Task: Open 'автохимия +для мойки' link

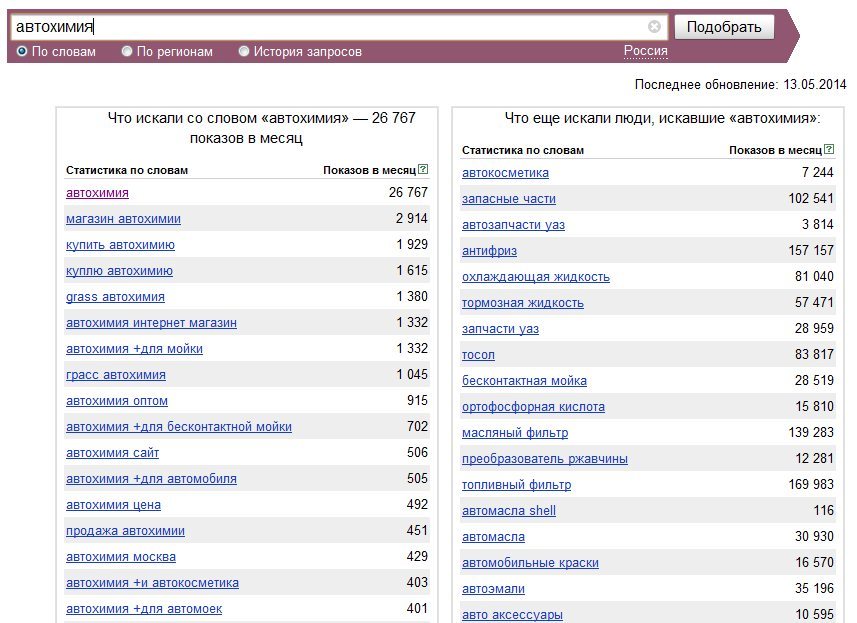Action: (134, 349)
